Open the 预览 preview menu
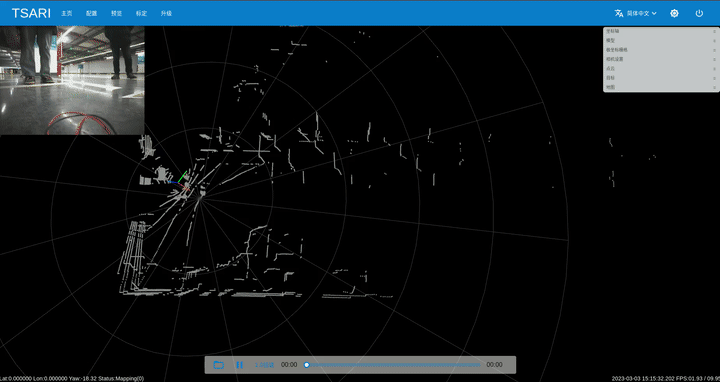720x382 pixels. [x=116, y=13]
